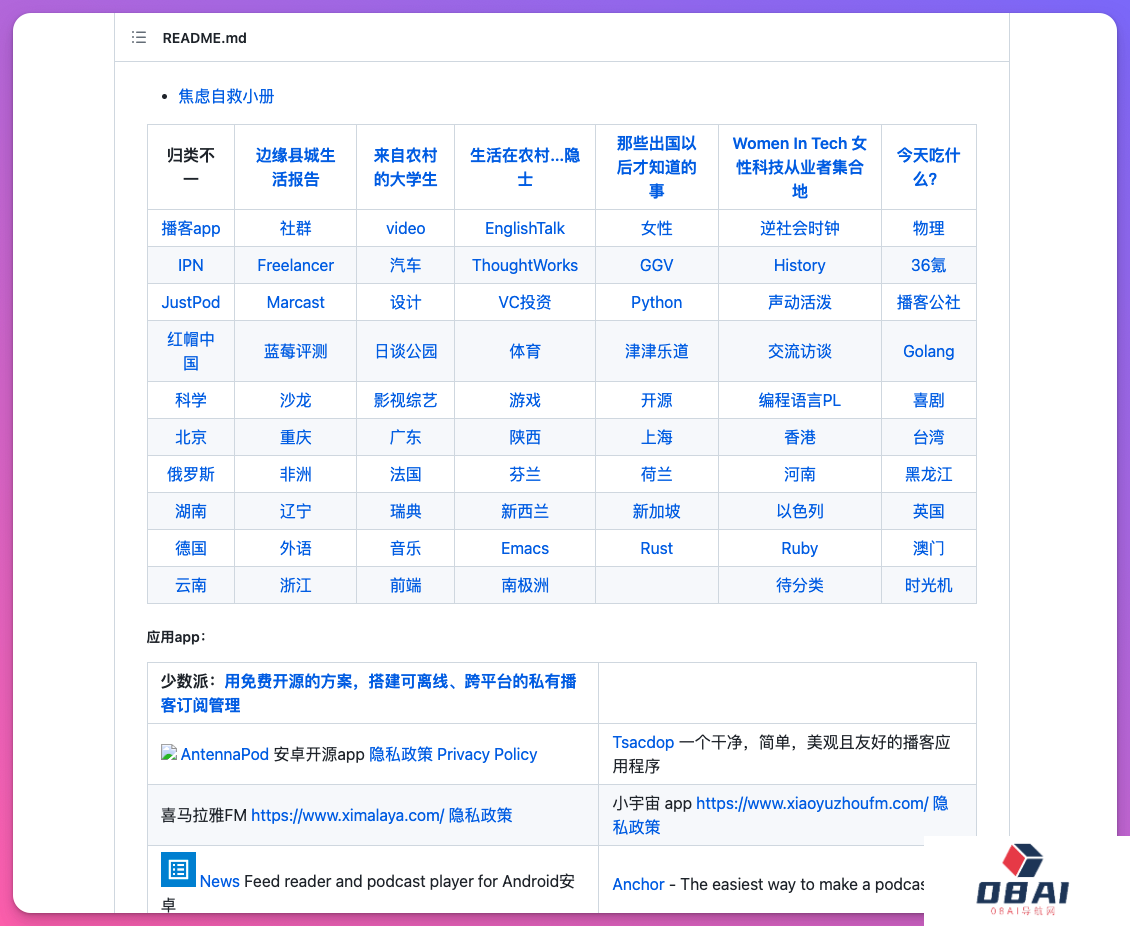The width and height of the screenshot is (1130, 926).
Task: Open AntennaPod's 隐私政策 Privacy Policy link
Action: (453, 754)
